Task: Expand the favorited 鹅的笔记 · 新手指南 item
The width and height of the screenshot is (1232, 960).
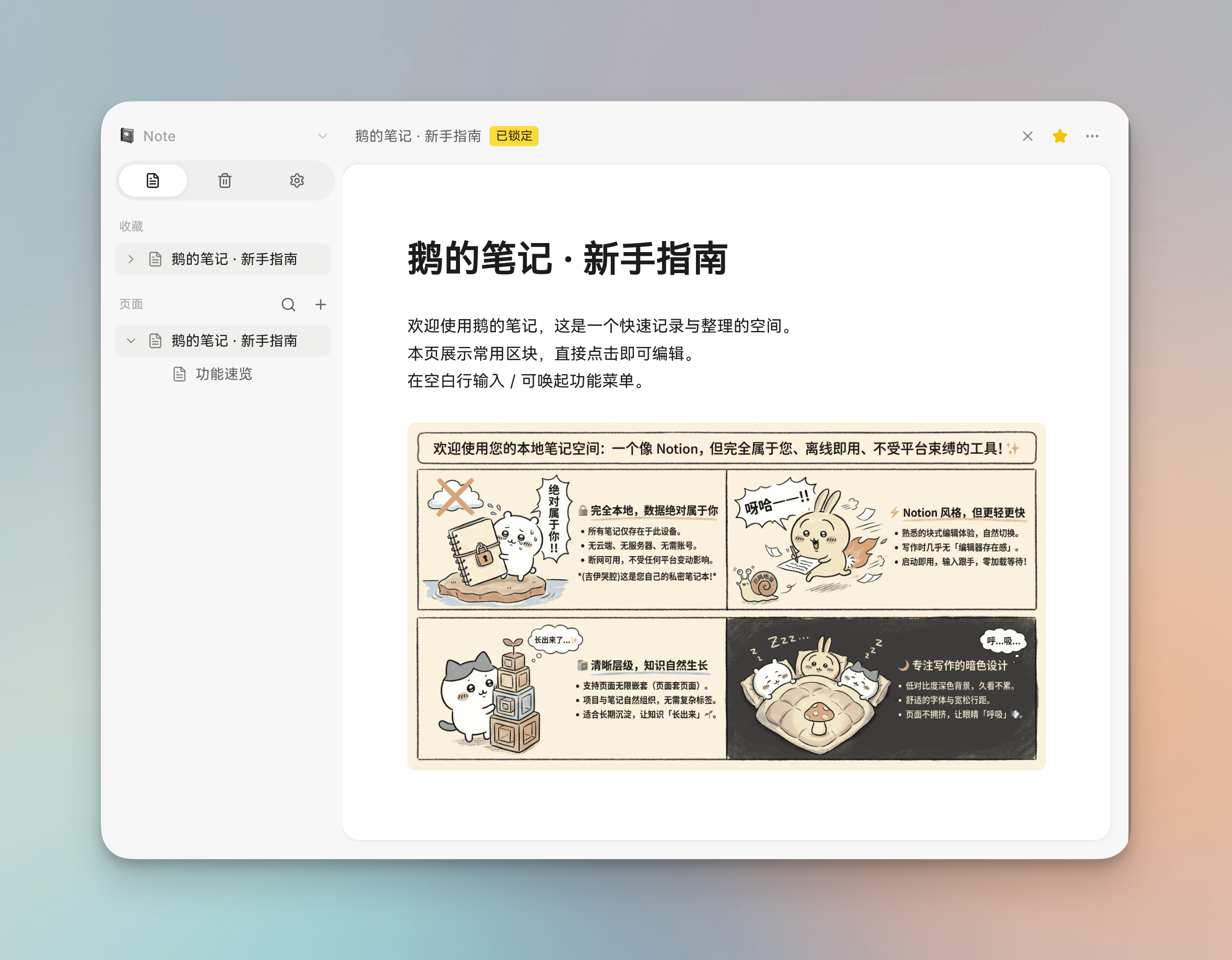Action: point(131,259)
